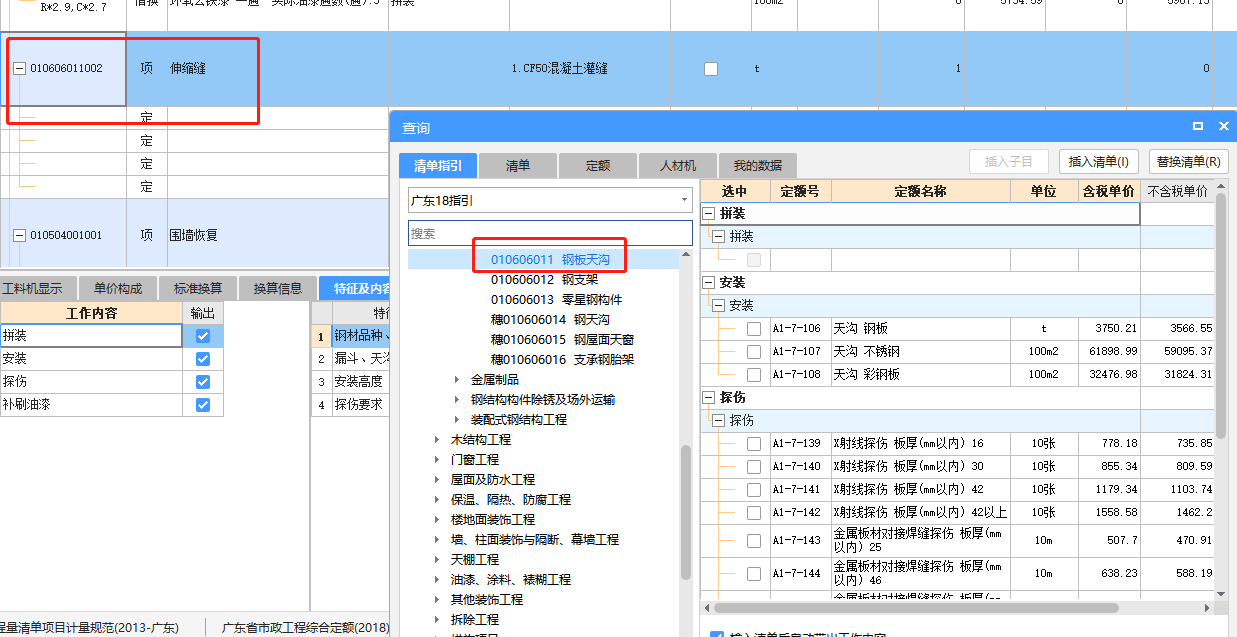Uncheck output for 安装 work content
This screenshot has height=637, width=1237.
click(x=204, y=359)
